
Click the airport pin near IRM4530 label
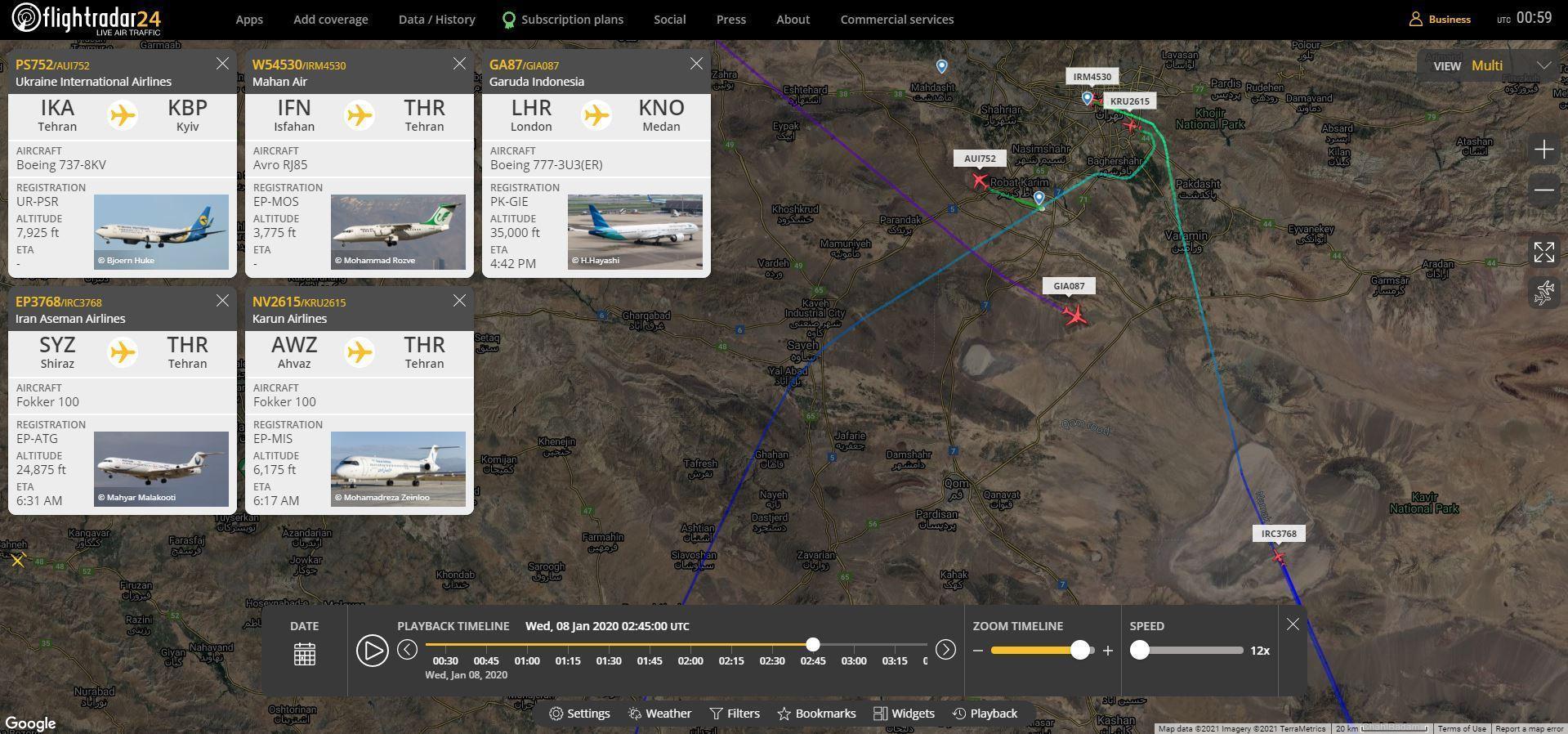[1087, 98]
